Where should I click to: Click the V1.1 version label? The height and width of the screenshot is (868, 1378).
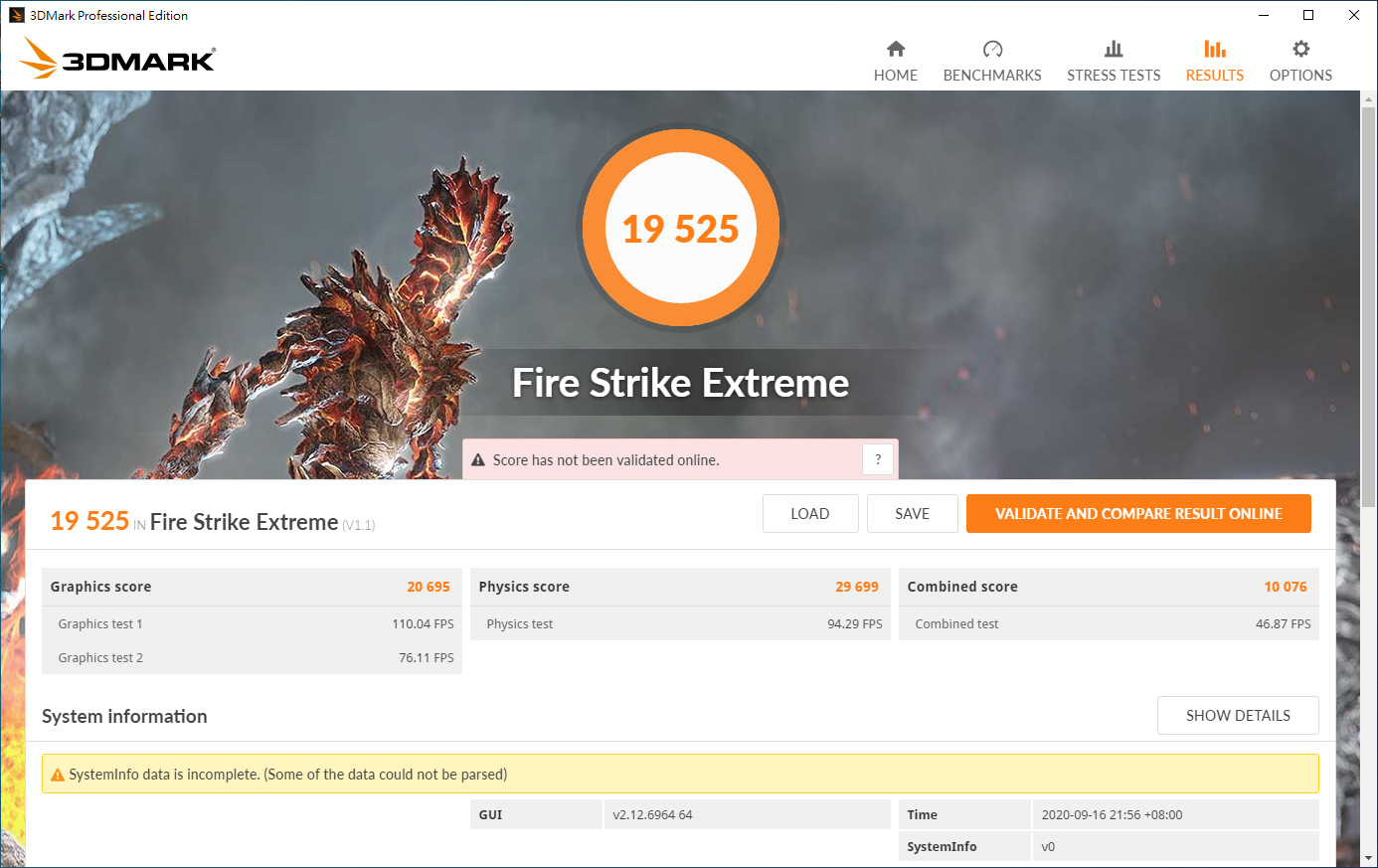click(359, 525)
